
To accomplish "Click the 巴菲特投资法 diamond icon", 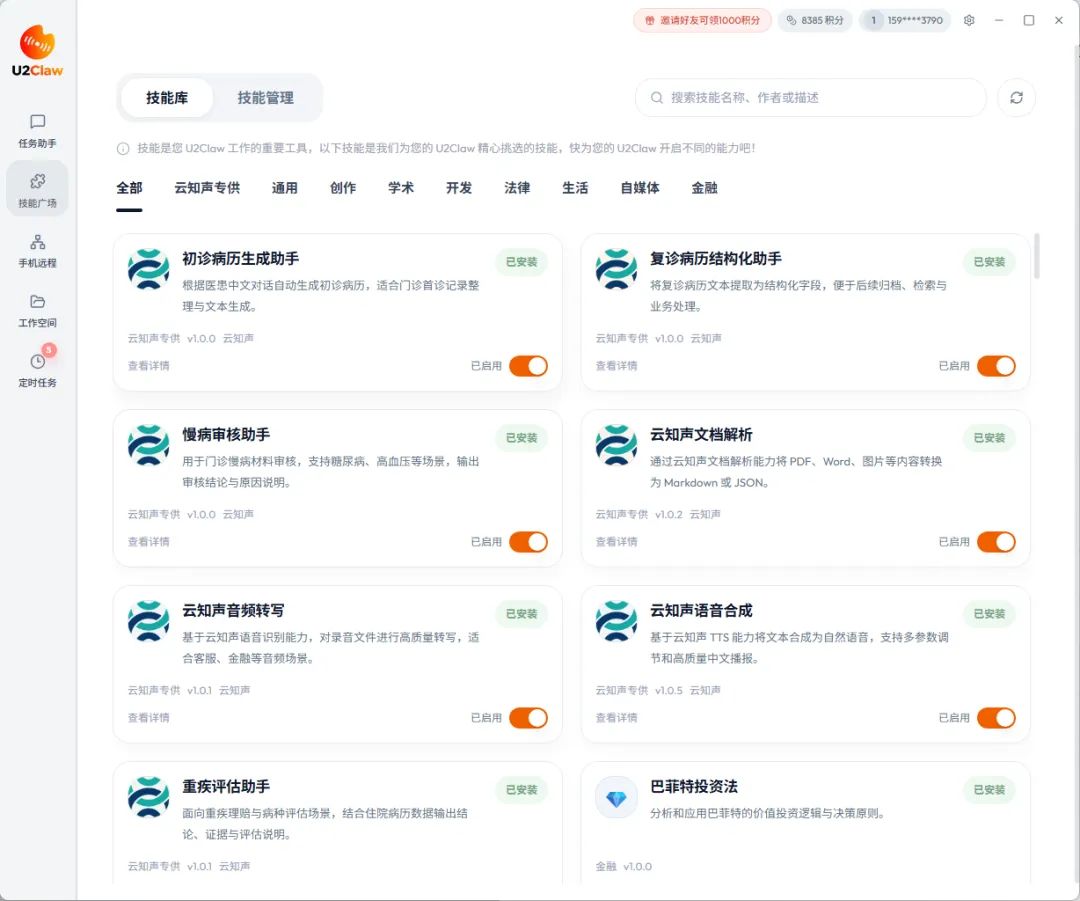I will click(x=616, y=798).
